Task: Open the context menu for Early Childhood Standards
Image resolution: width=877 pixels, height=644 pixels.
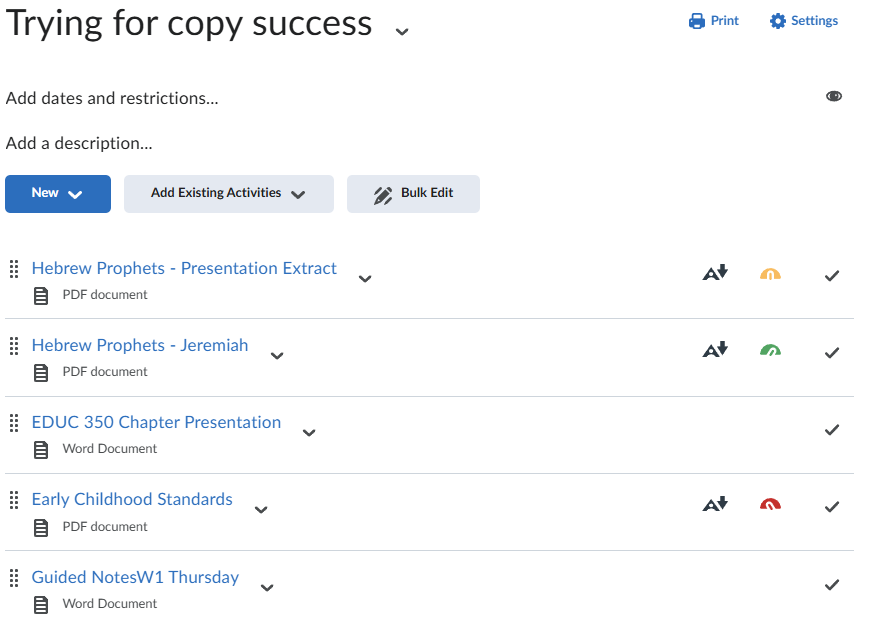Action: [261, 509]
